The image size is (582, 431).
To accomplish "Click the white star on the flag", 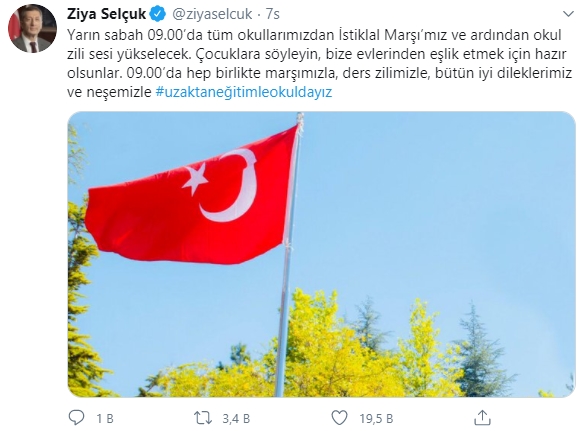I will coord(196,179).
